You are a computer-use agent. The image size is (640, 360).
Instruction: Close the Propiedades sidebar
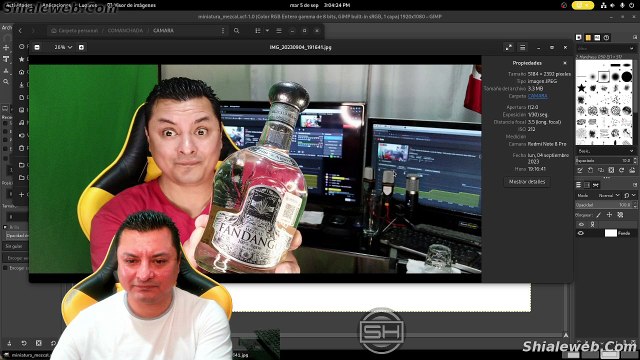coord(565,63)
